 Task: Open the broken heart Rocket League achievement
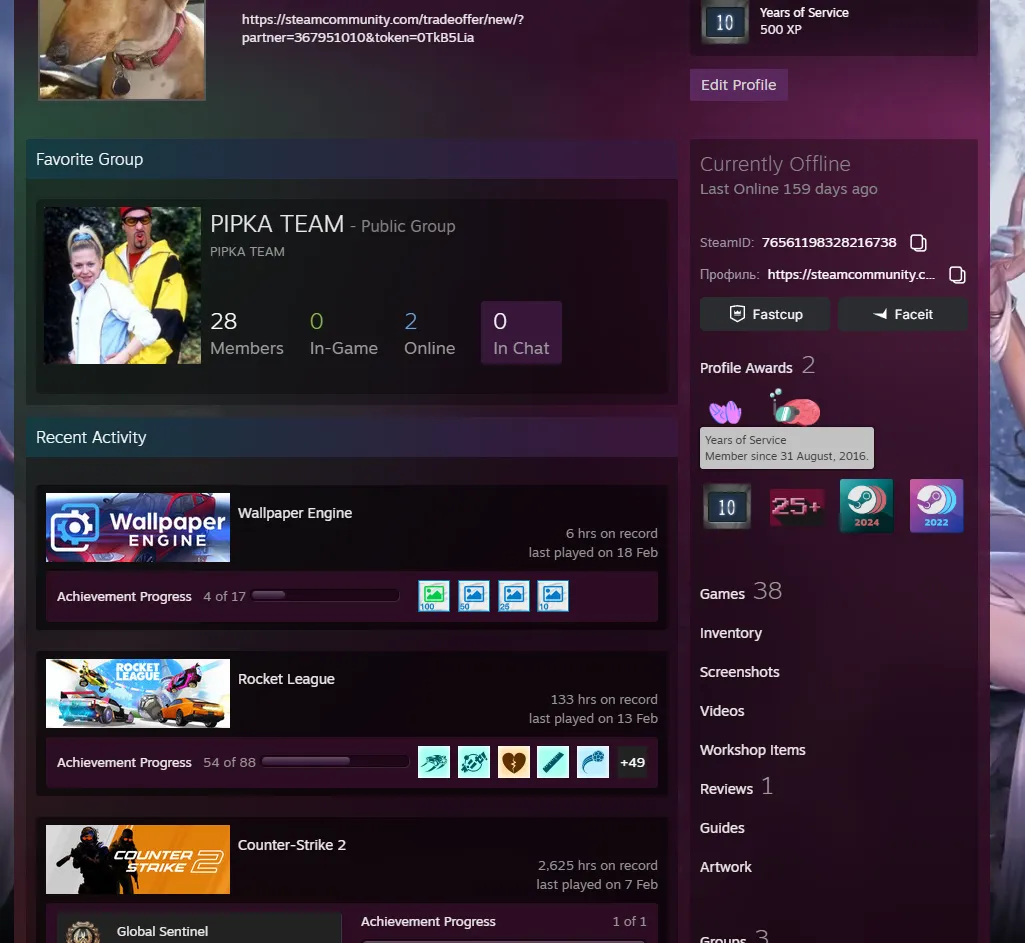pos(514,762)
